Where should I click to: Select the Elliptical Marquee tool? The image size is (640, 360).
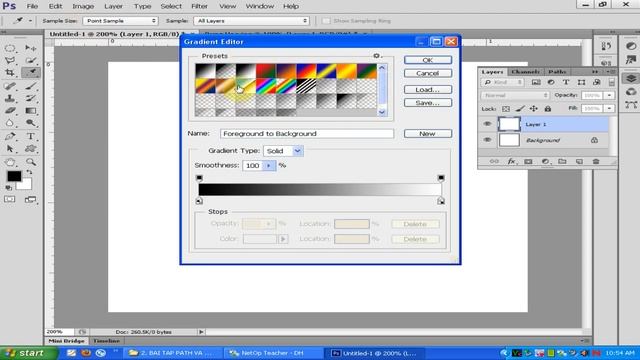pos(10,48)
